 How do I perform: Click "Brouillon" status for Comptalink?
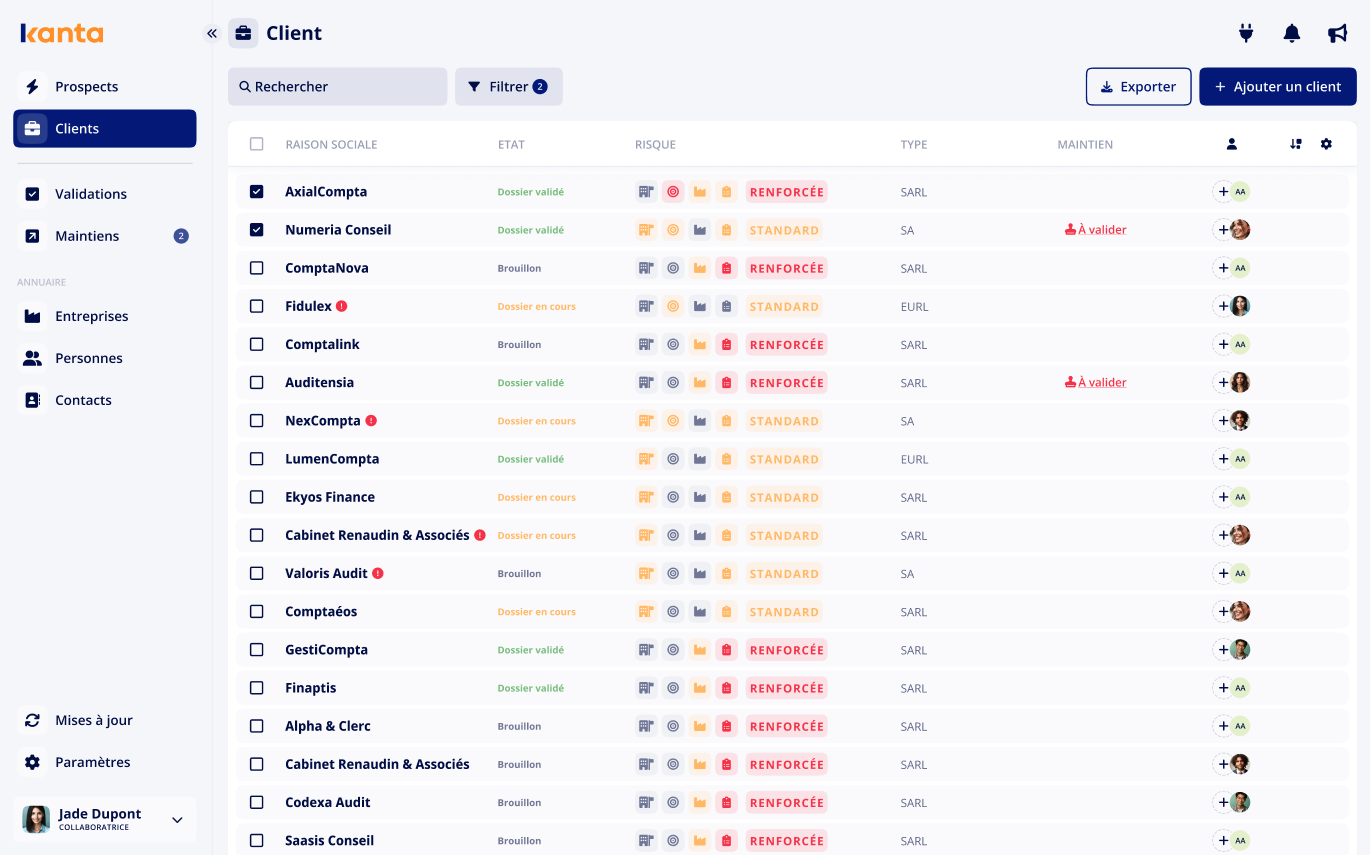tap(520, 345)
